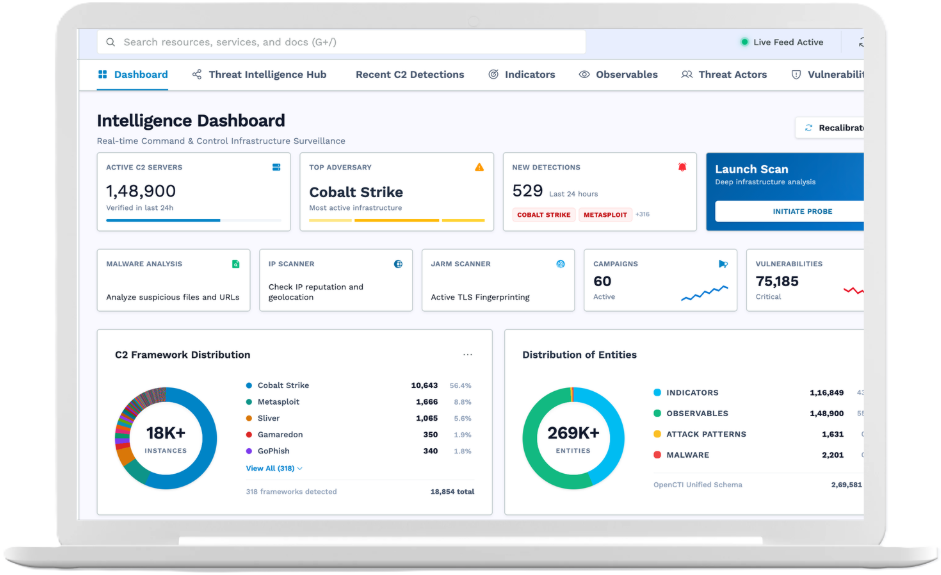941x575 pixels.
Task: Click the 269K+ entities donut chart
Action: click(x=573, y=438)
